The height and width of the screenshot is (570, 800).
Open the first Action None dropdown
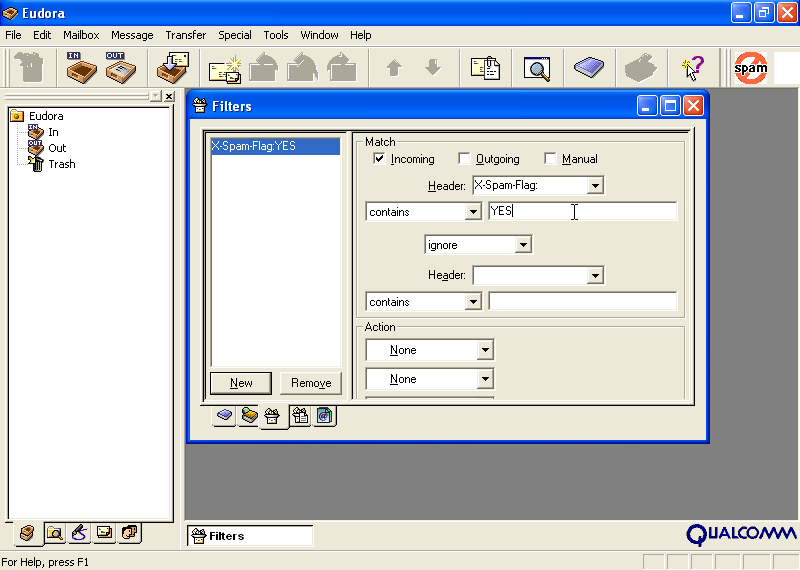tap(485, 350)
